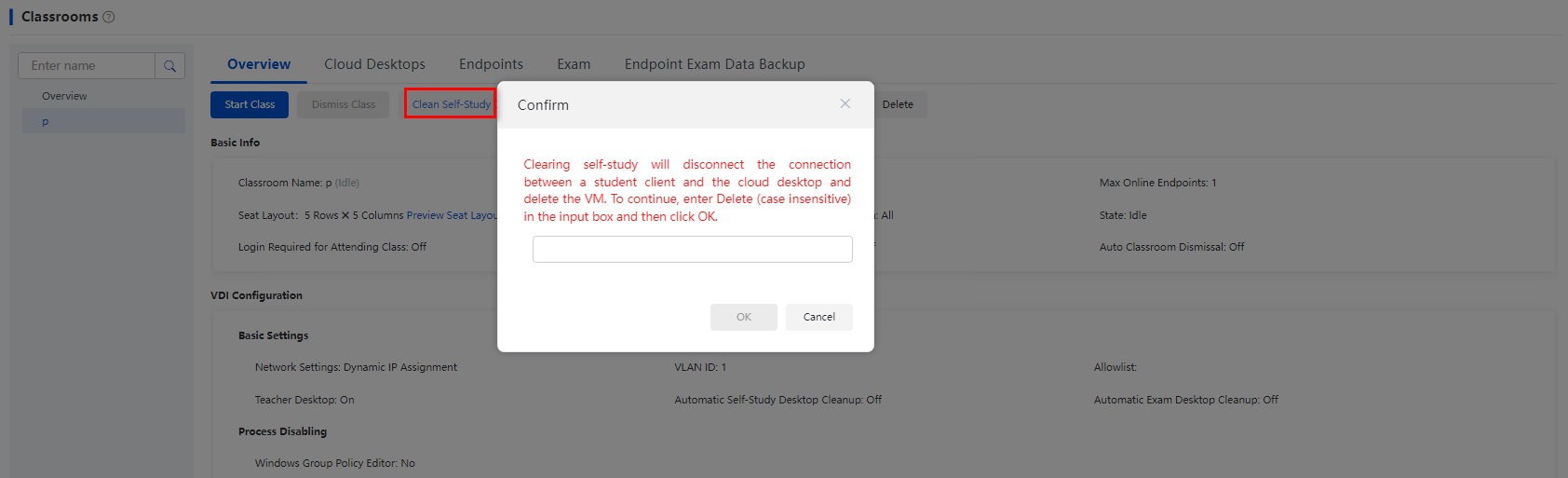Screen dimensions: 1568x478
Task: Focus the Enter name search field
Action: (87, 65)
